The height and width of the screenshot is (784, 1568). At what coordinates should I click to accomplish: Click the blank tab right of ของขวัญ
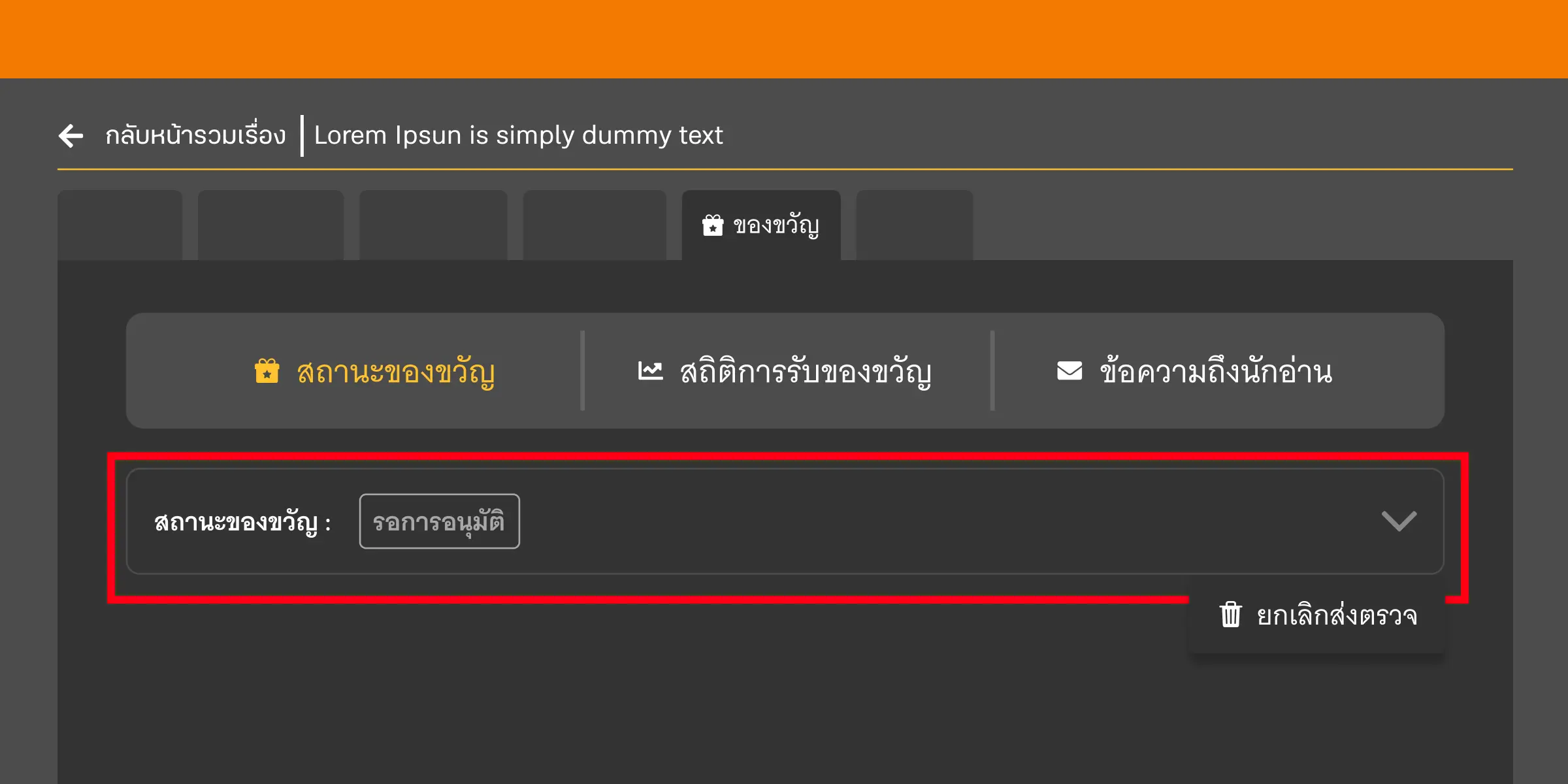pyautogui.click(x=913, y=224)
